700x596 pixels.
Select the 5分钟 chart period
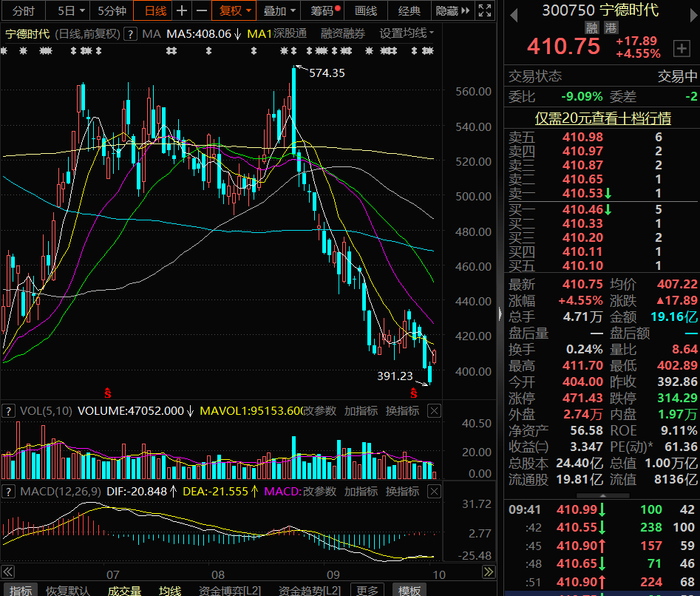click(x=112, y=10)
